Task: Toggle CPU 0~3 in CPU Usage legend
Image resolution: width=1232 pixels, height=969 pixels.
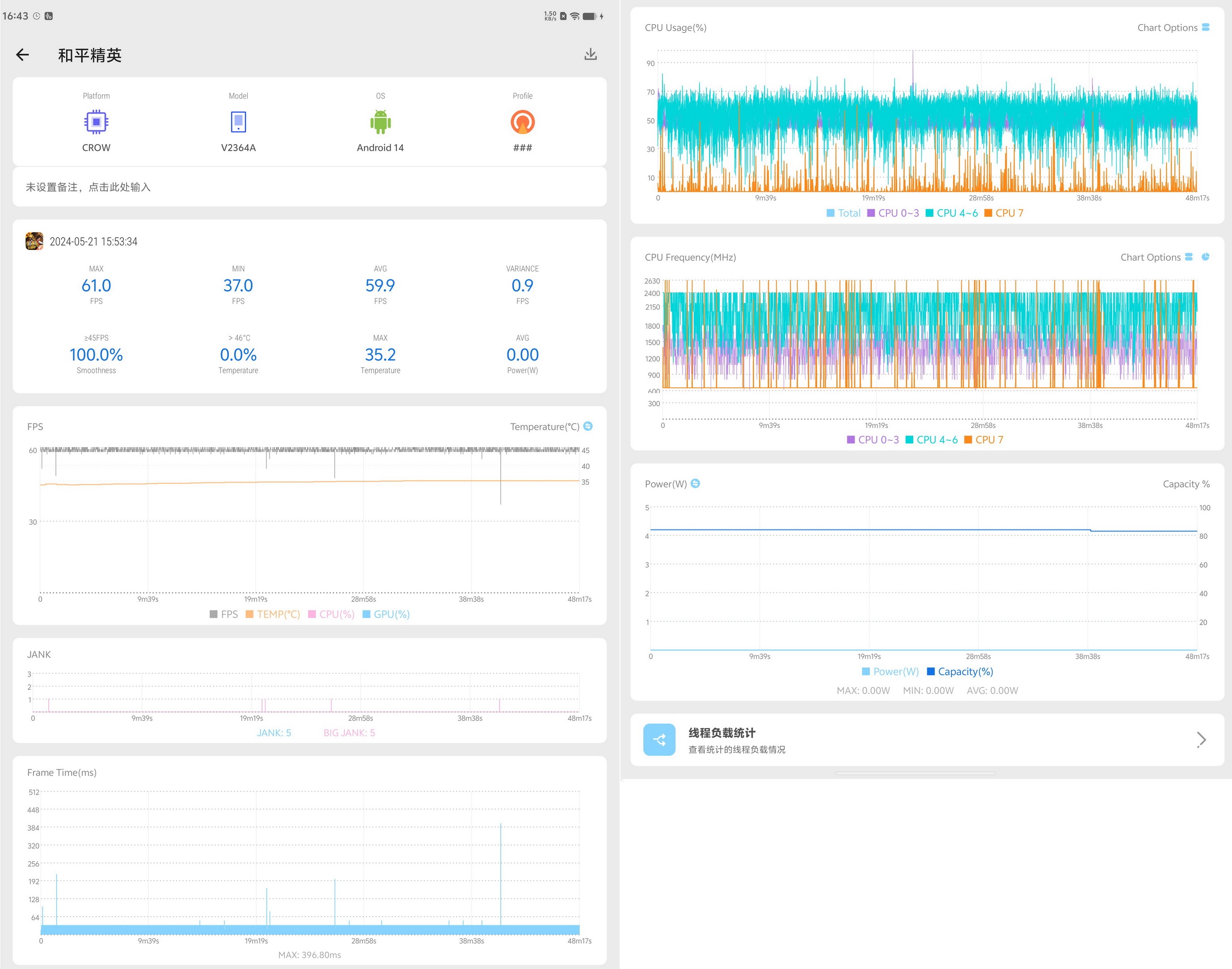Action: pos(893,213)
